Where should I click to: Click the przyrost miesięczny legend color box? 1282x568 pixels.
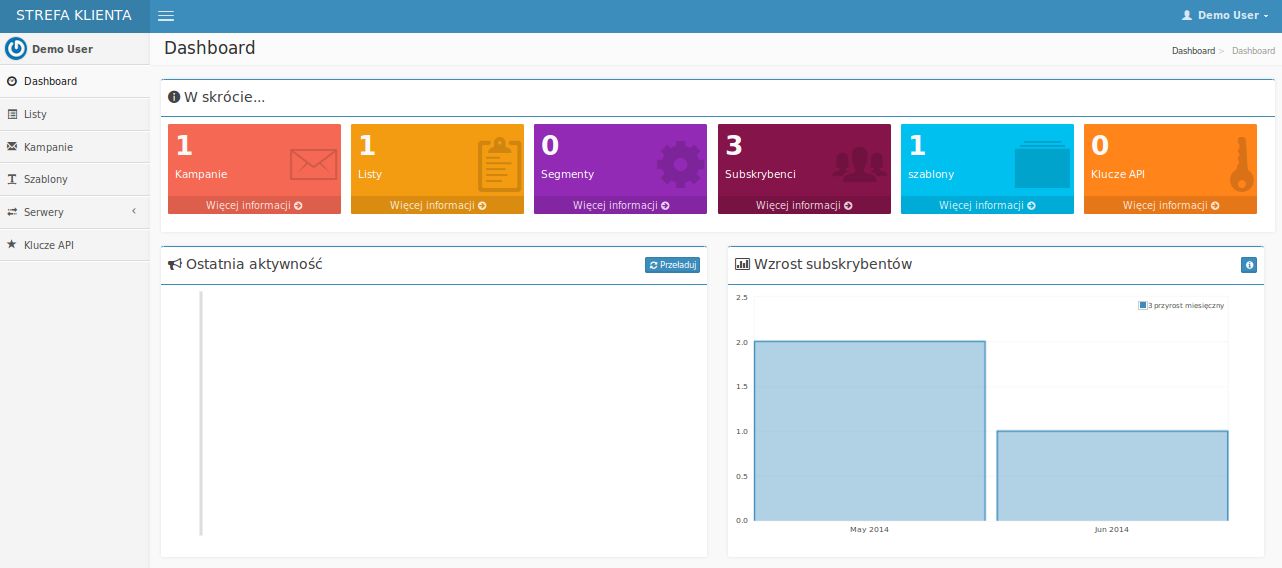[1142, 305]
